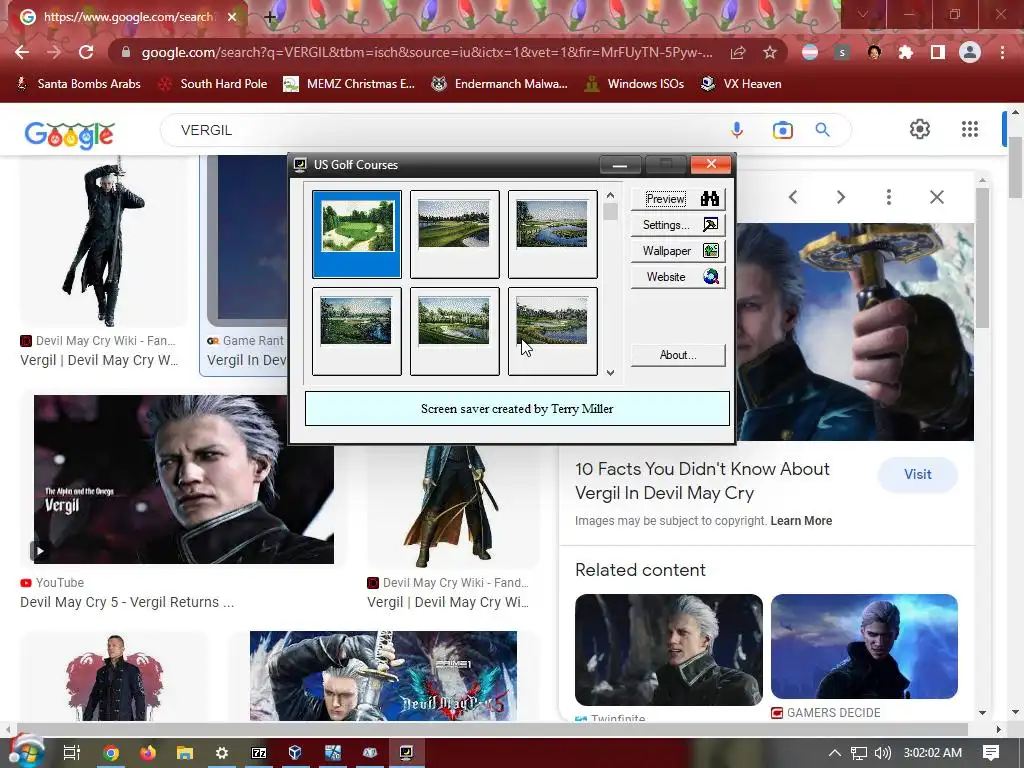Open 7-Zip from the taskbar
The image size is (1024, 768).
pos(259,752)
